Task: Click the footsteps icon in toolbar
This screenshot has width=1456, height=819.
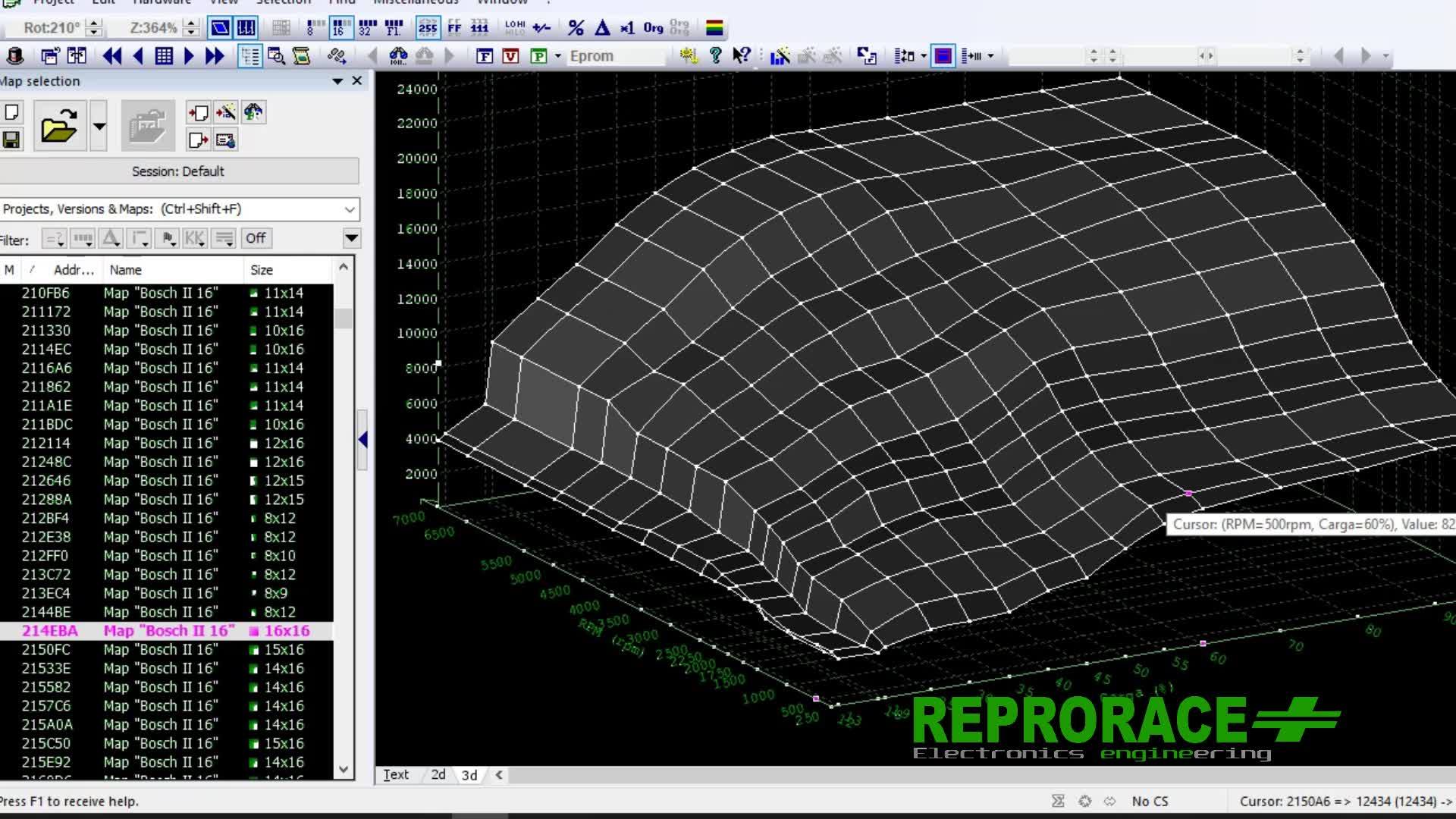Action: point(337,56)
